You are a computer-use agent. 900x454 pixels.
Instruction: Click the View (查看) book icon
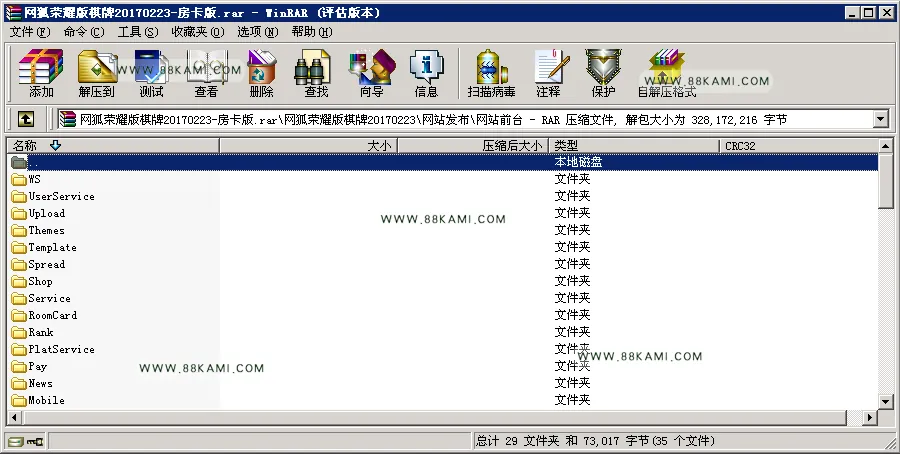(x=206, y=73)
